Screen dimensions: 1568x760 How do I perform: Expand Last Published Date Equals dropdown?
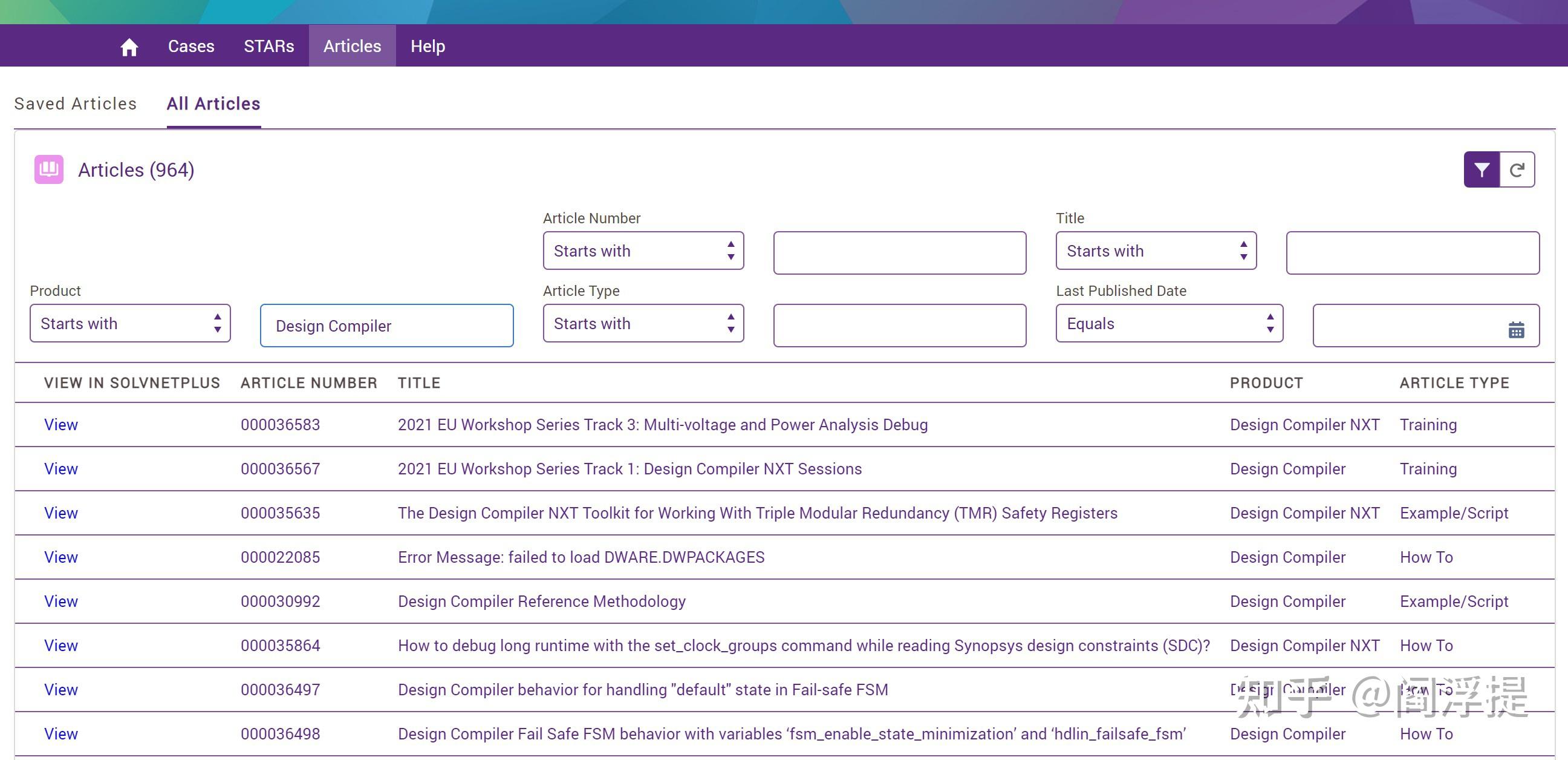tap(1169, 323)
